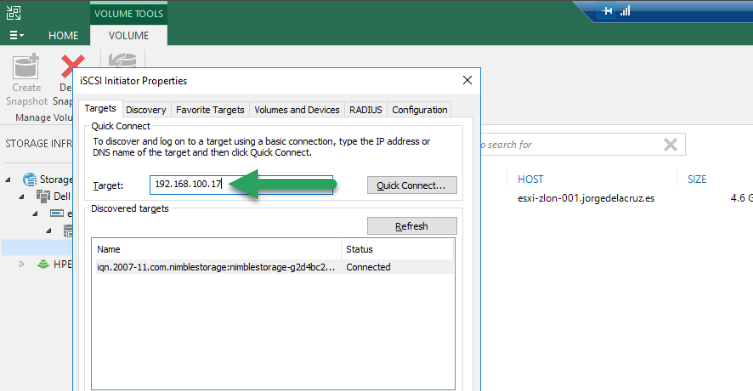
Task: Collapse the Dell tree node
Action: (22, 196)
